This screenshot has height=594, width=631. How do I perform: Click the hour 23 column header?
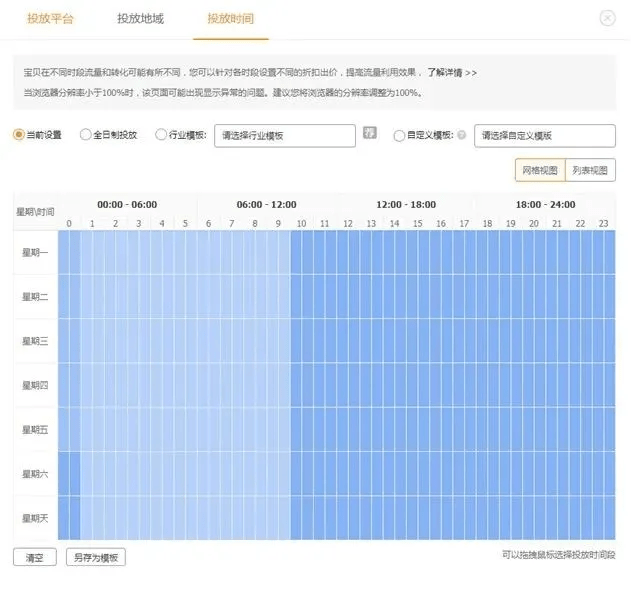[x=604, y=223]
